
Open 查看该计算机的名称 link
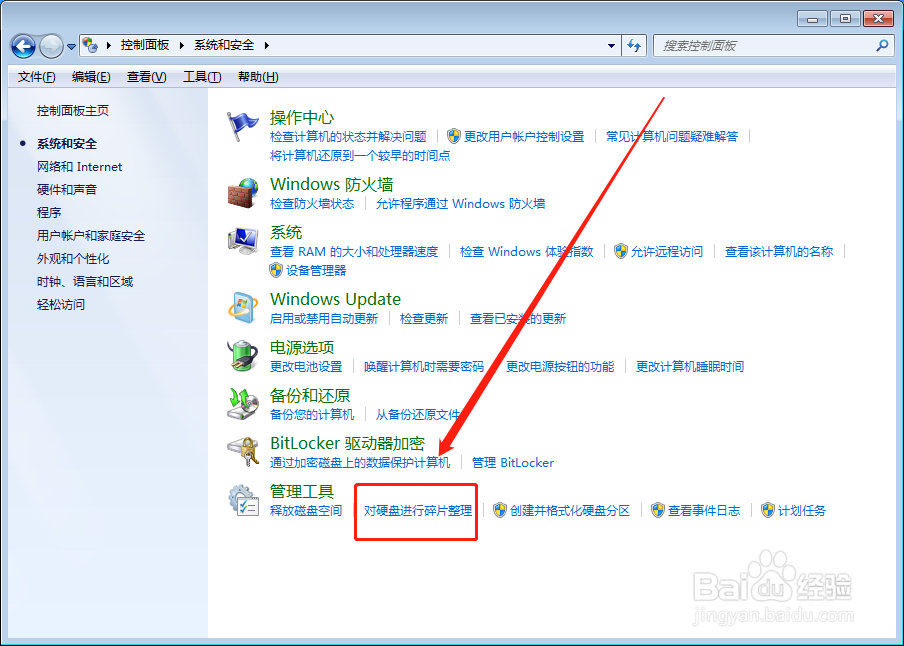(779, 252)
